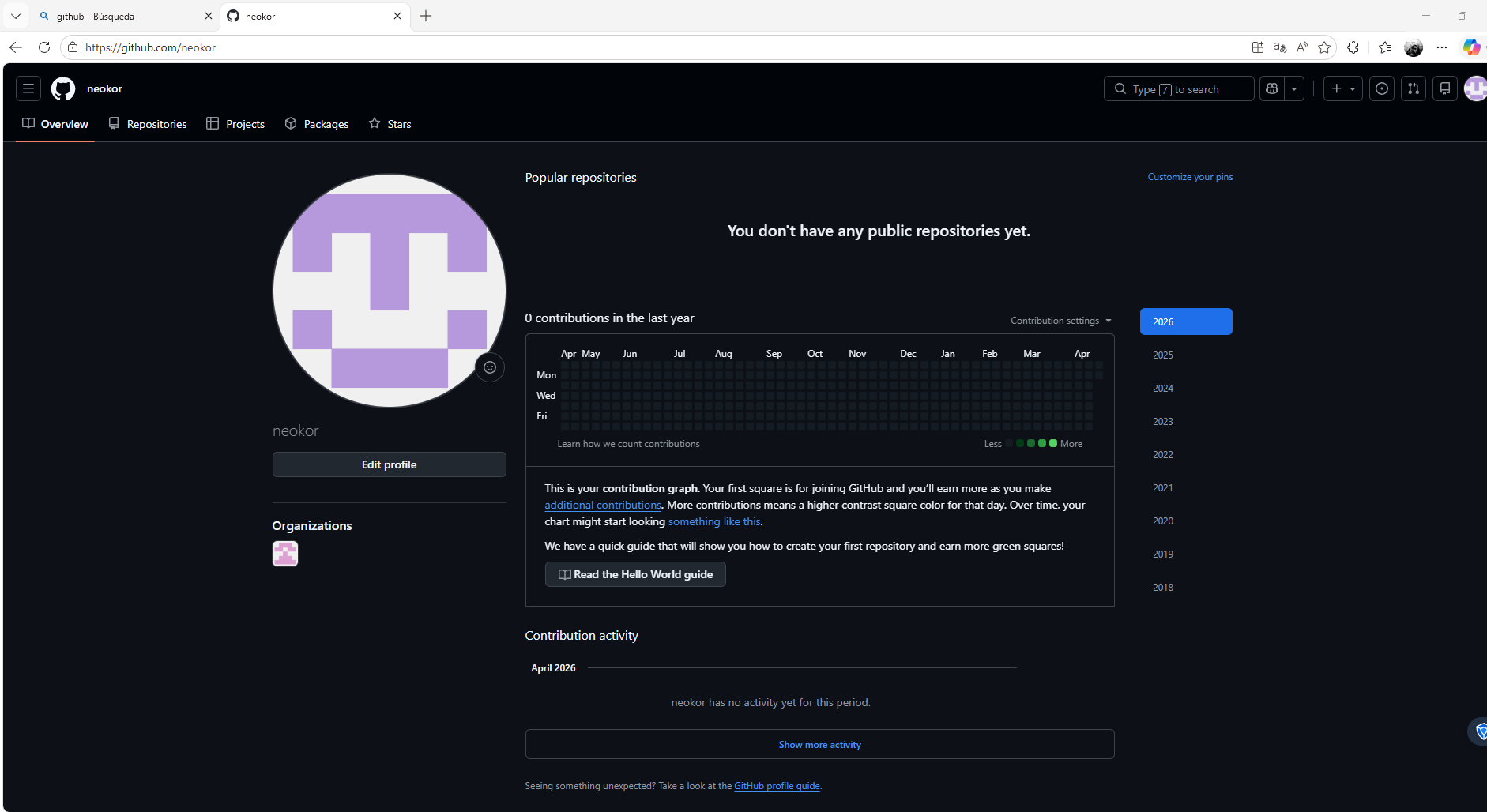Switch to the Projects tab
Viewport: 1487px width, 812px height.
tap(235, 124)
